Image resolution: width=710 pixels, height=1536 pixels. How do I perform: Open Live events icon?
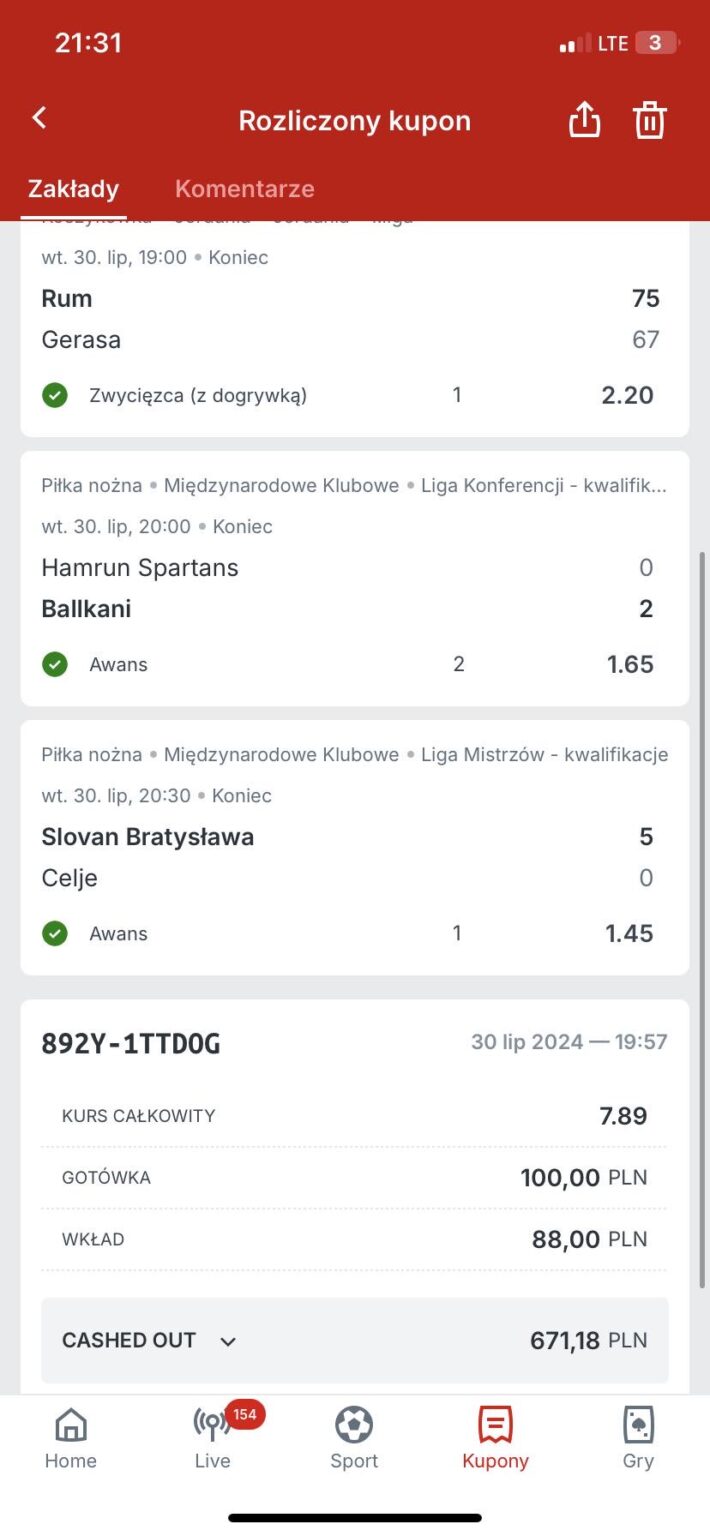(212, 1425)
